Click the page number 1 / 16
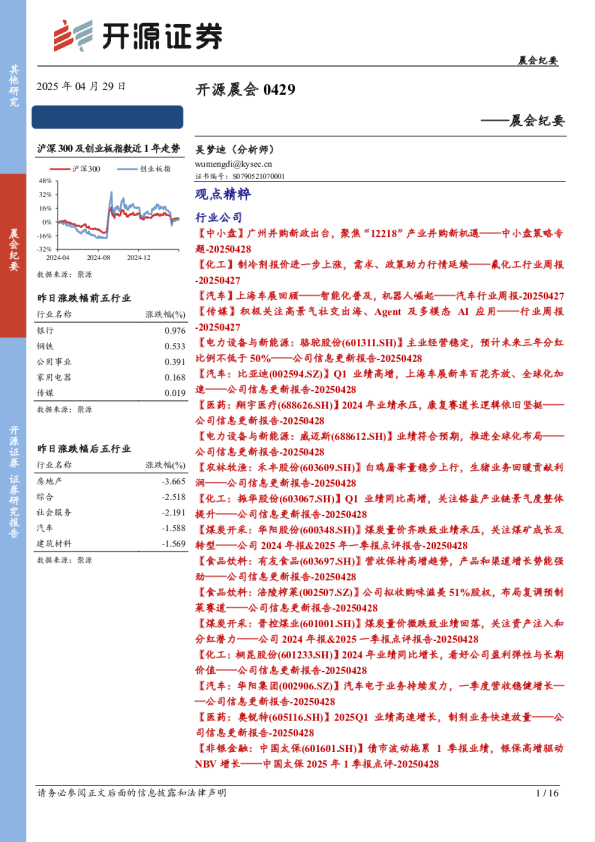595x842 pixels. (x=547, y=793)
